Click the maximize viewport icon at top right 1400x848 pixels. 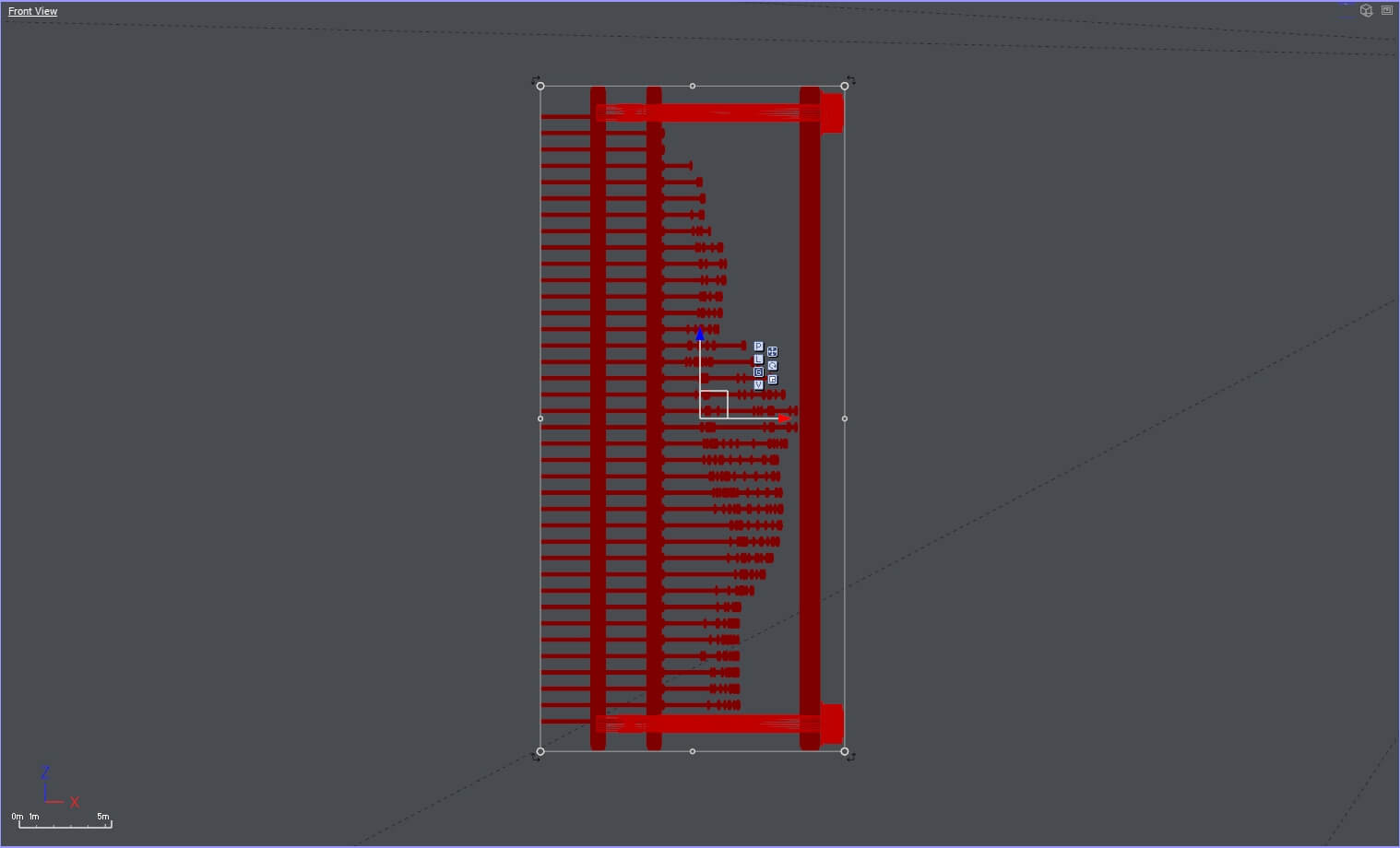tap(1386, 11)
